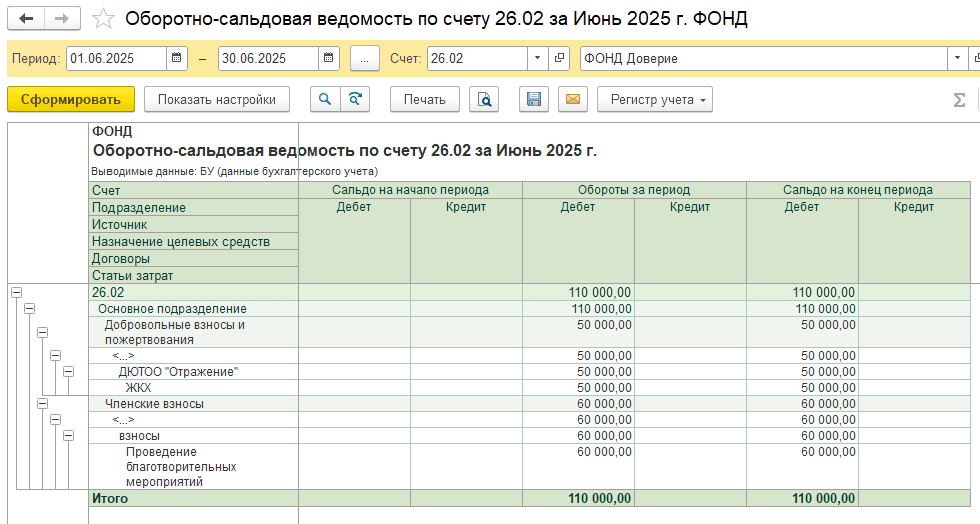980x524 pixels.
Task: Open print preview icon
Action: [x=485, y=99]
